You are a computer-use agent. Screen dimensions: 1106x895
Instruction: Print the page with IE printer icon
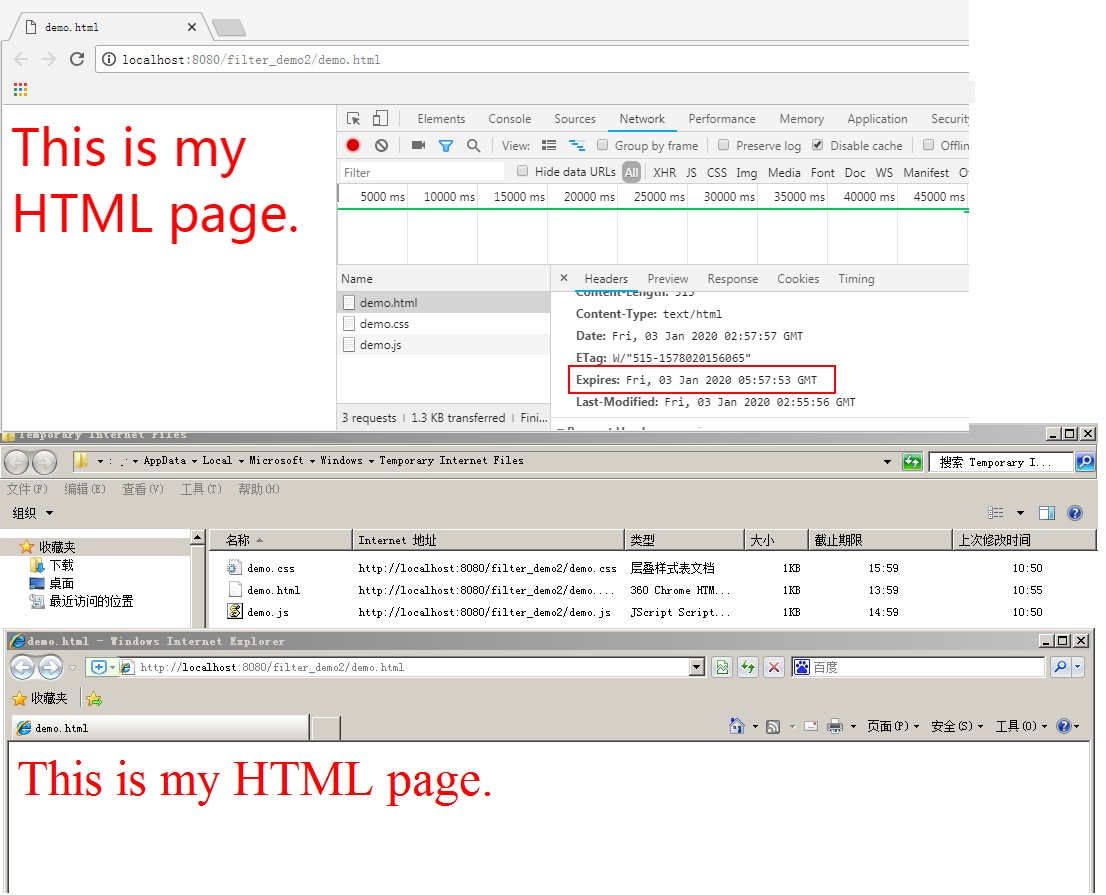pyautogui.click(x=835, y=726)
